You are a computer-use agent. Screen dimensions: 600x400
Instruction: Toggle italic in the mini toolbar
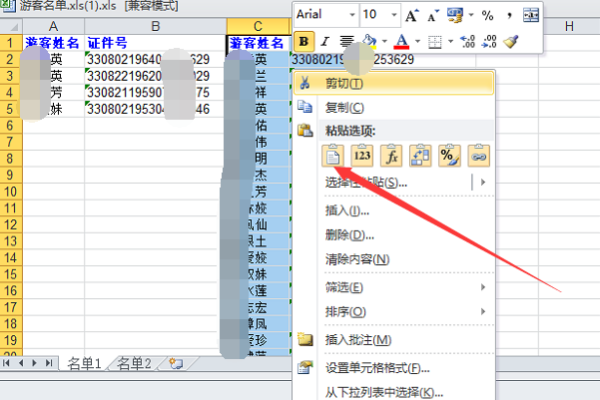pos(325,41)
